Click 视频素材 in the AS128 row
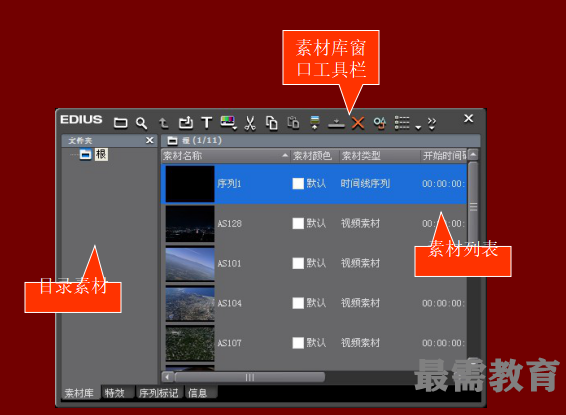Image resolution: width=566 pixels, height=415 pixels. pyautogui.click(x=361, y=223)
